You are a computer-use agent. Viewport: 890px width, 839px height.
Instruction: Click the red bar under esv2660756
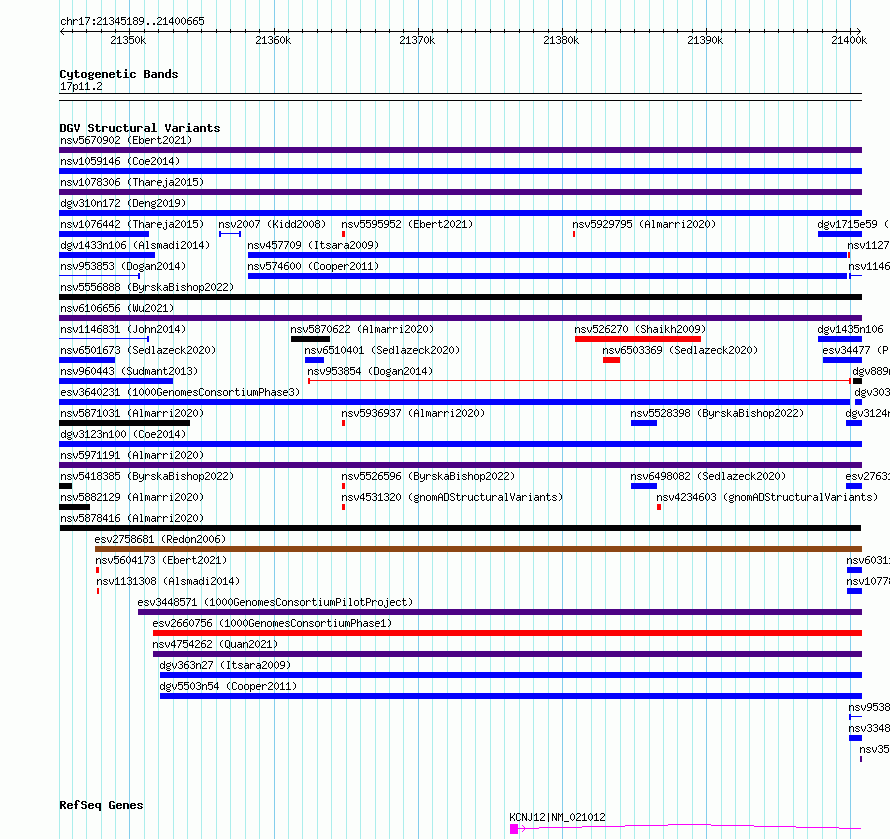click(x=507, y=633)
